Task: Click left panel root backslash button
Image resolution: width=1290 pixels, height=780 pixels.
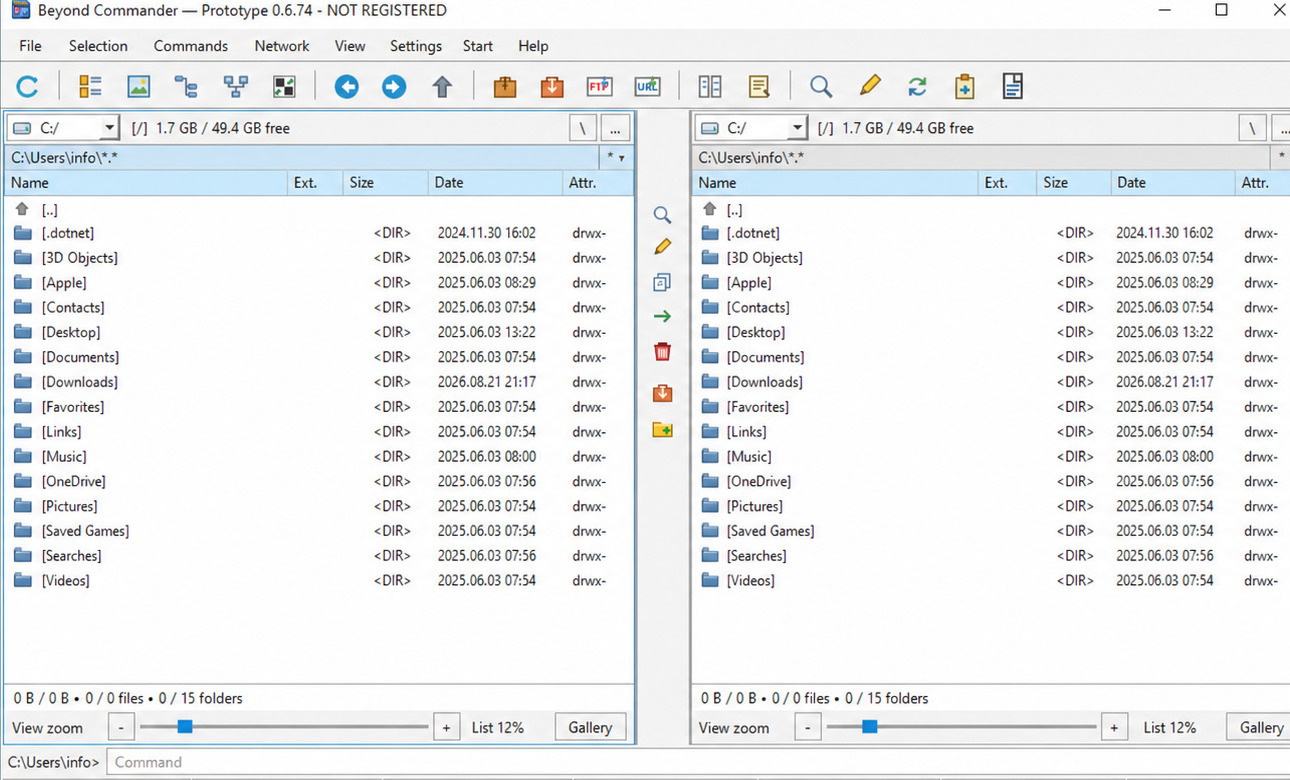Action: [x=582, y=128]
